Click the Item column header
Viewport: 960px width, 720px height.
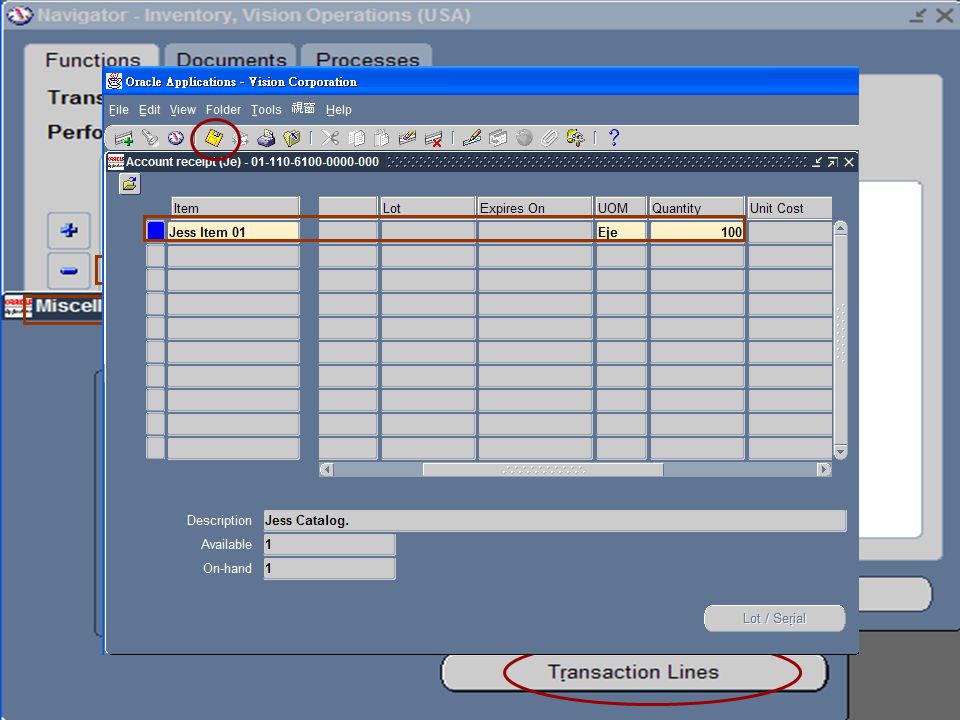[235, 208]
